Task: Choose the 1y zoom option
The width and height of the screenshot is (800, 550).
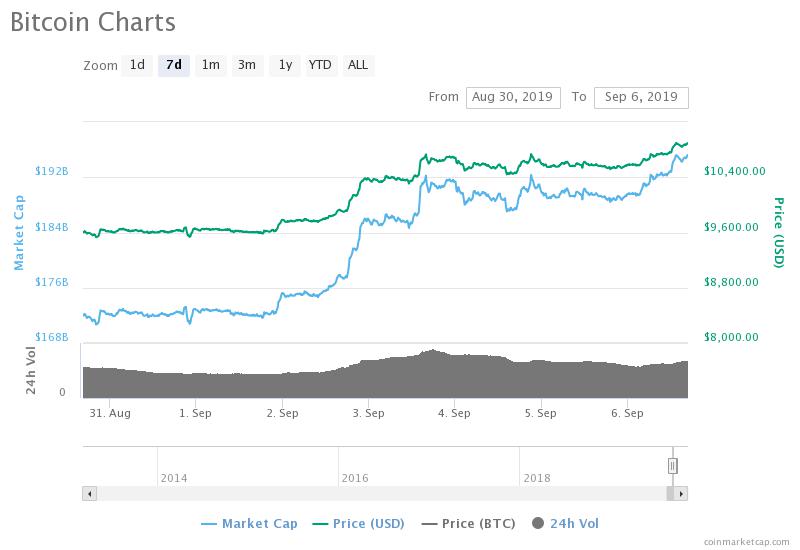Action: [x=285, y=65]
